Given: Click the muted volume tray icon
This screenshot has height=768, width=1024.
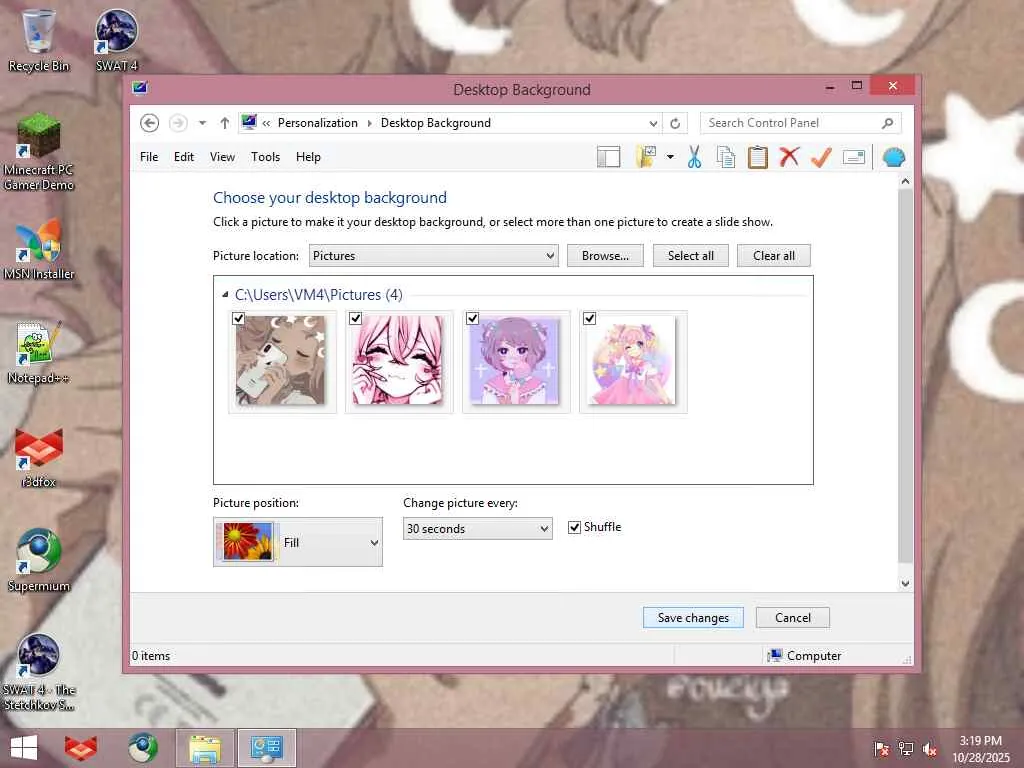Looking at the screenshot, I should pyautogui.click(x=929, y=748).
